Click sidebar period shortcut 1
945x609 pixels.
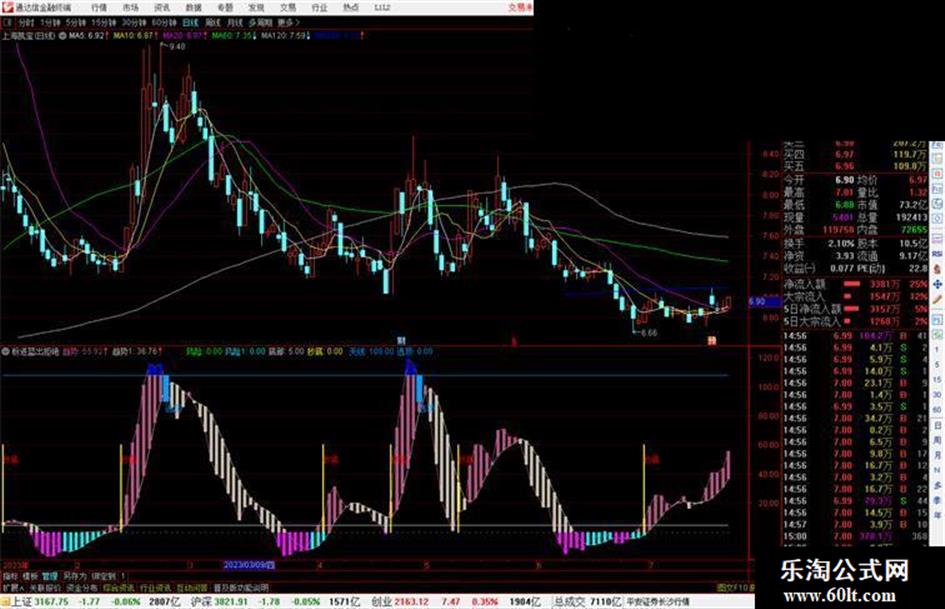(x=938, y=351)
